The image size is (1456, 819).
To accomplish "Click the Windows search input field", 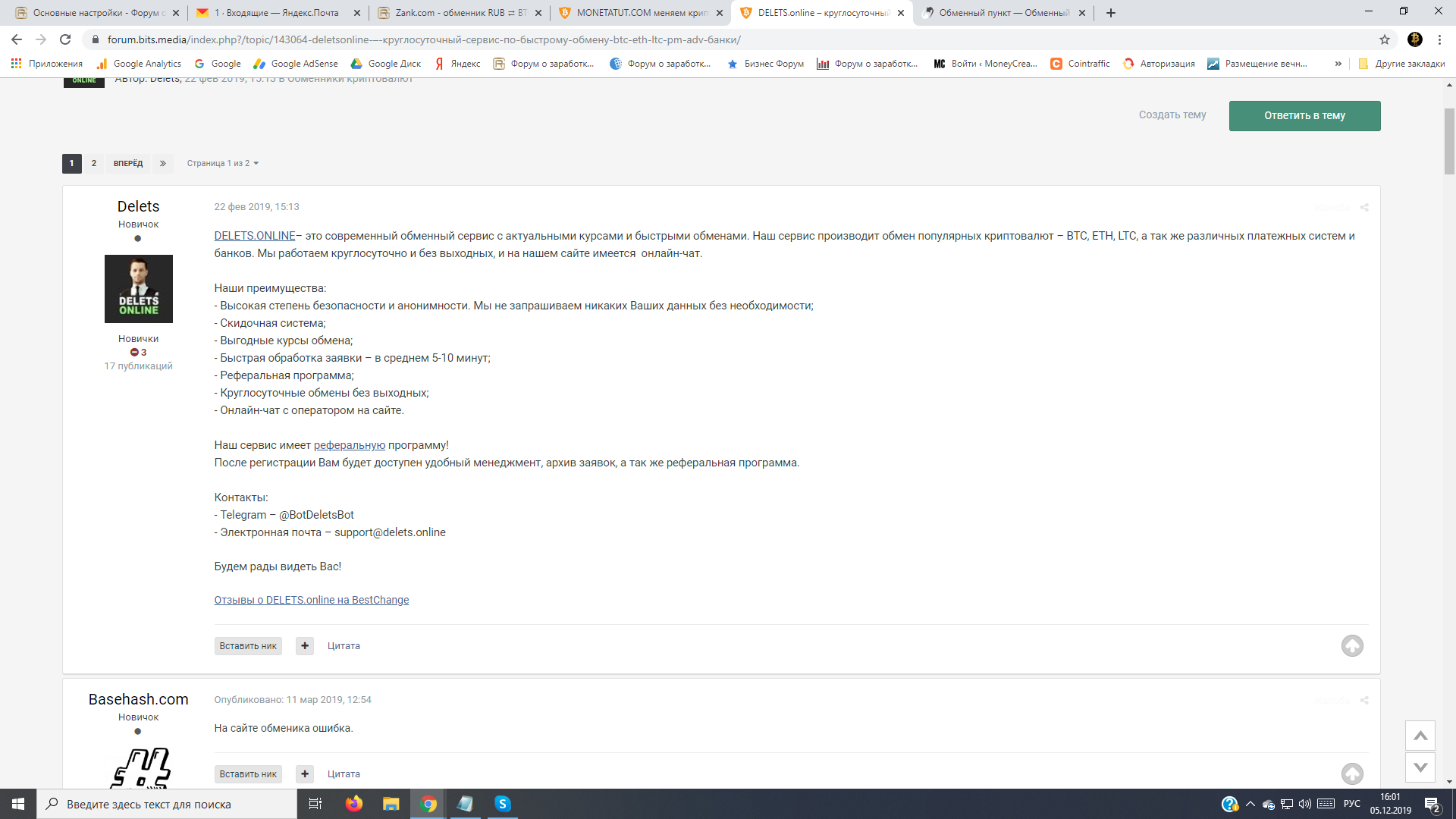I will (167, 804).
